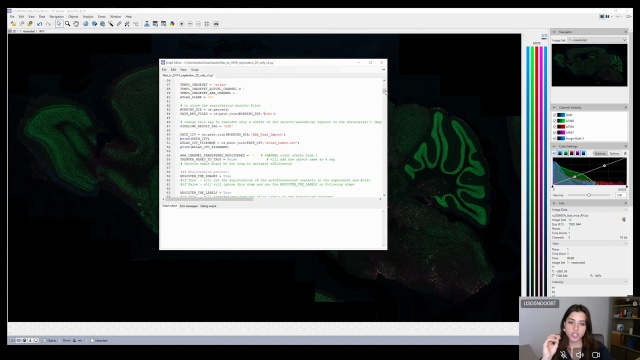Open the File menu of main window

(12, 17)
